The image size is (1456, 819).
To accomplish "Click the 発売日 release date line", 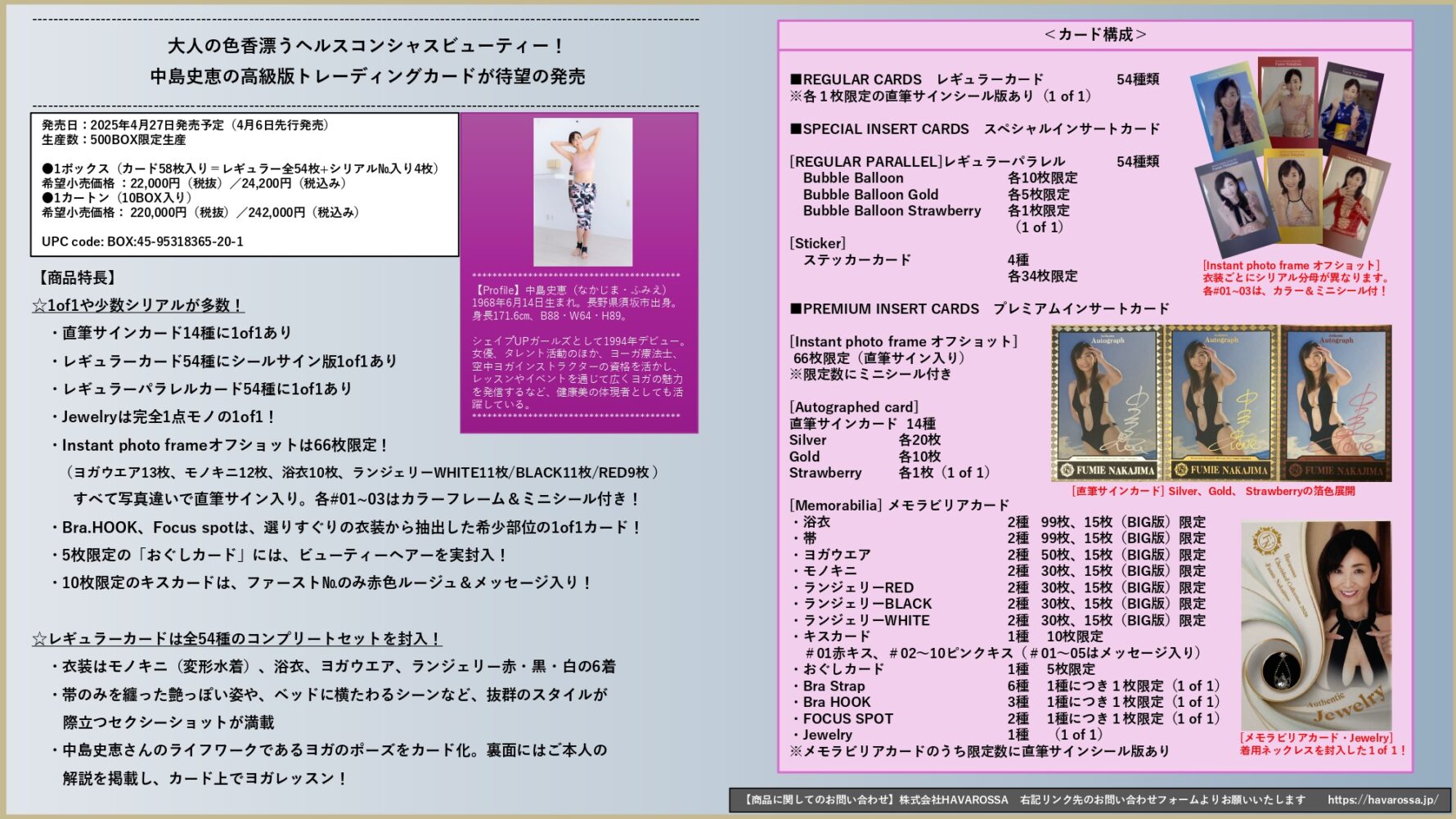I will click(186, 125).
